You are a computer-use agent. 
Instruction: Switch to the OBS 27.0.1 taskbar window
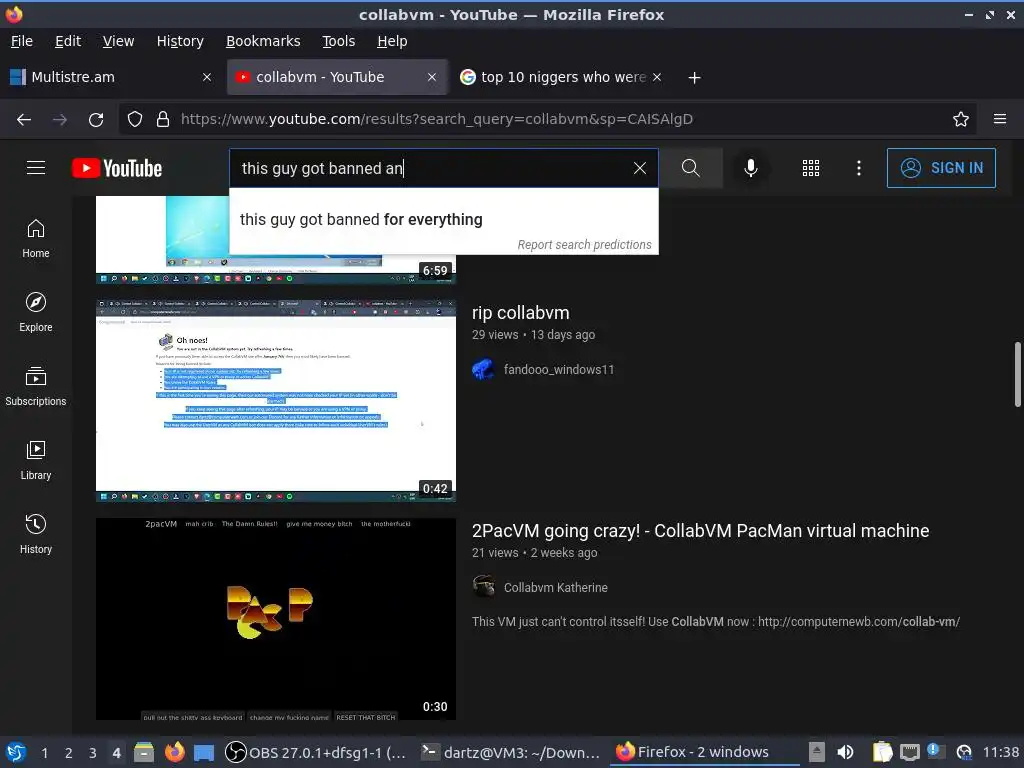tap(315, 752)
